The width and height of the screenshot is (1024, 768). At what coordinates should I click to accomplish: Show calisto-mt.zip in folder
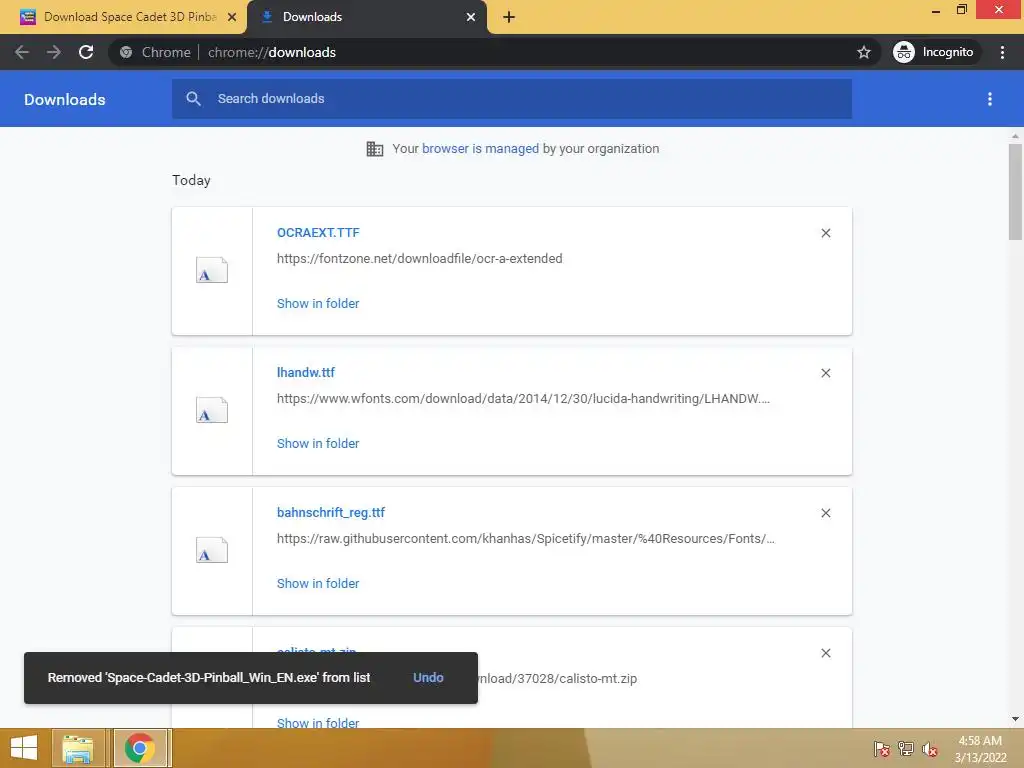pos(318,722)
